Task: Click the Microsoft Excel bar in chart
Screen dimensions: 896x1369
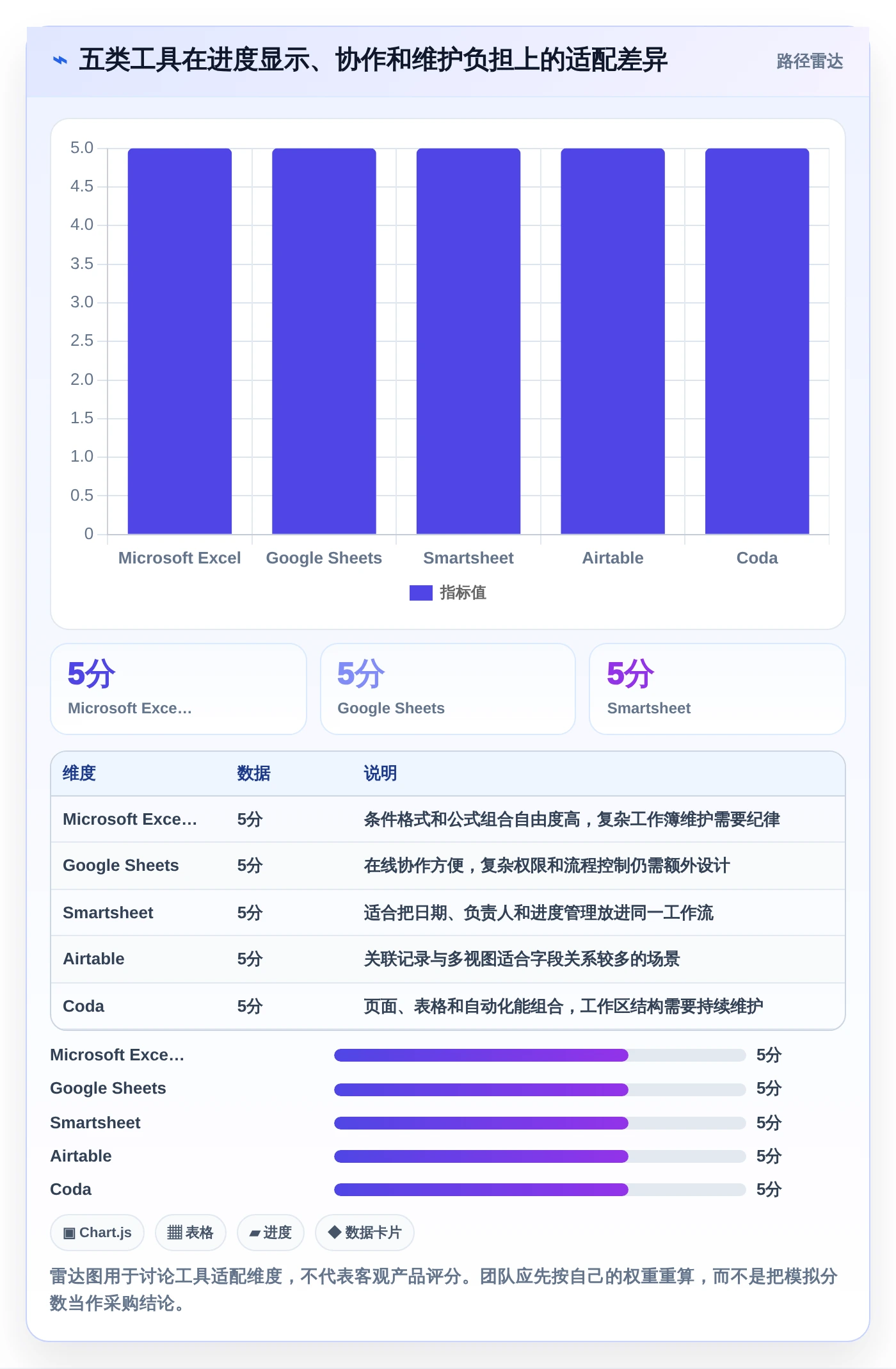Action: point(180,341)
